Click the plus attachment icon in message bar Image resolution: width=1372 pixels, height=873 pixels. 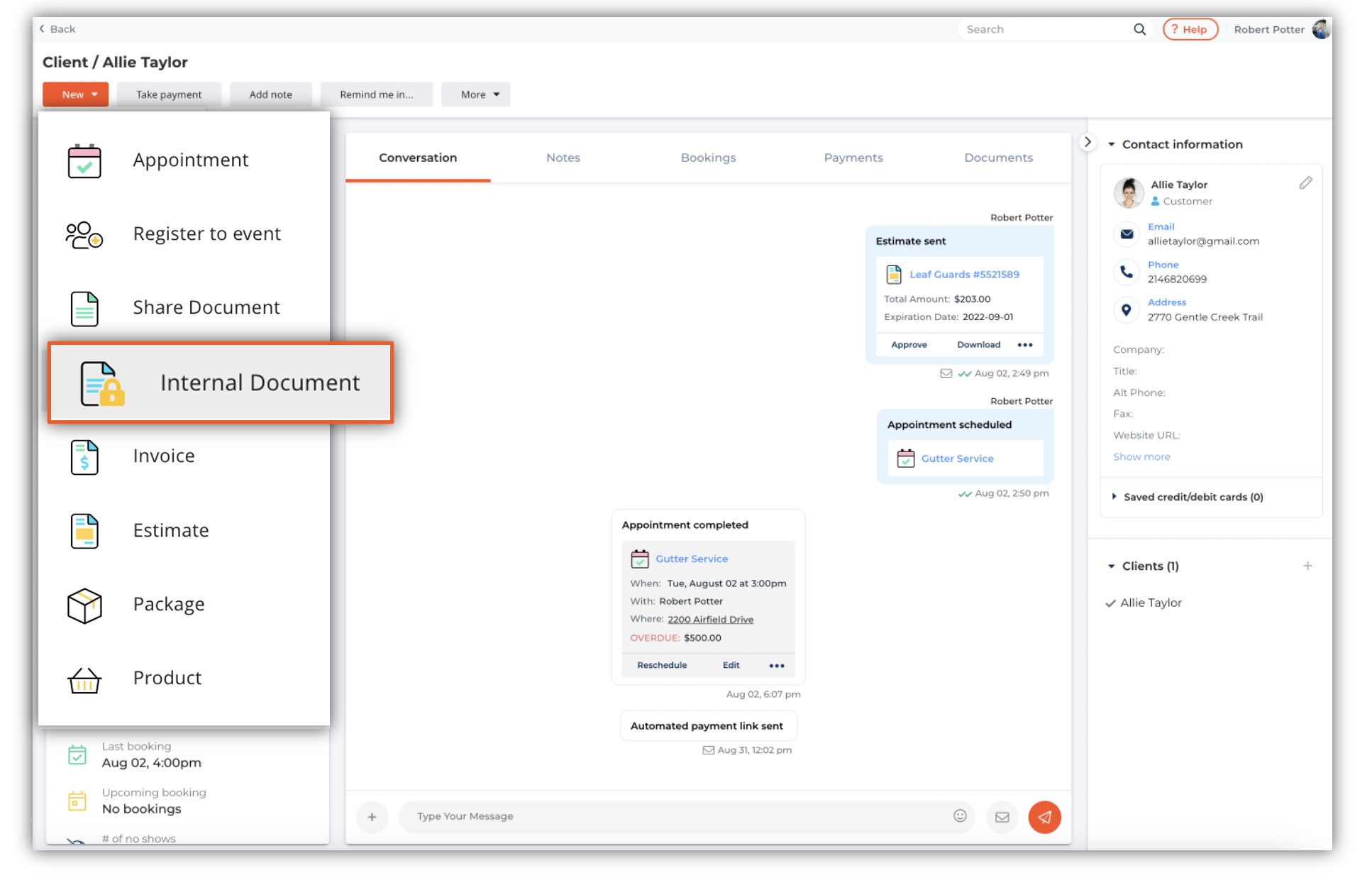[372, 816]
